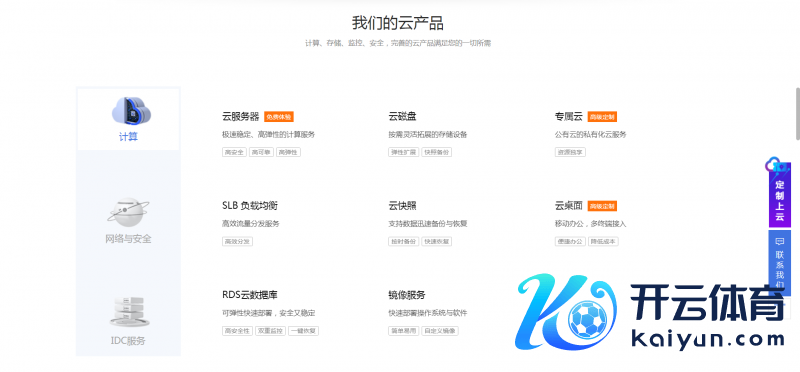800x372 pixels.
Task: Click the 按需灵活拓展的存储设备 description
Action: (428, 135)
